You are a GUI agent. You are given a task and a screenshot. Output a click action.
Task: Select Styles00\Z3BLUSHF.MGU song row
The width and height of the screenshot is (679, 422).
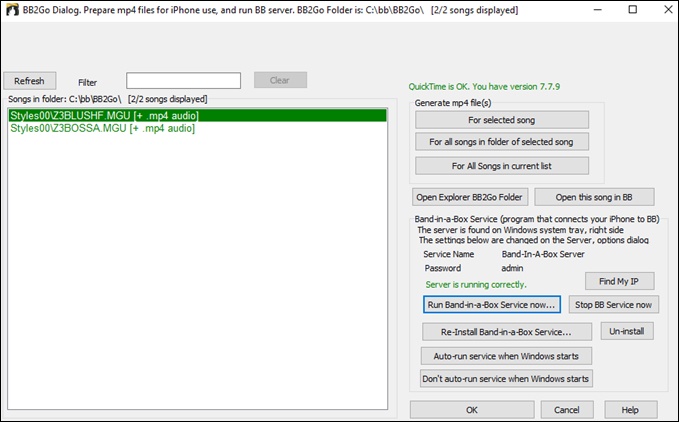[x=197, y=116]
